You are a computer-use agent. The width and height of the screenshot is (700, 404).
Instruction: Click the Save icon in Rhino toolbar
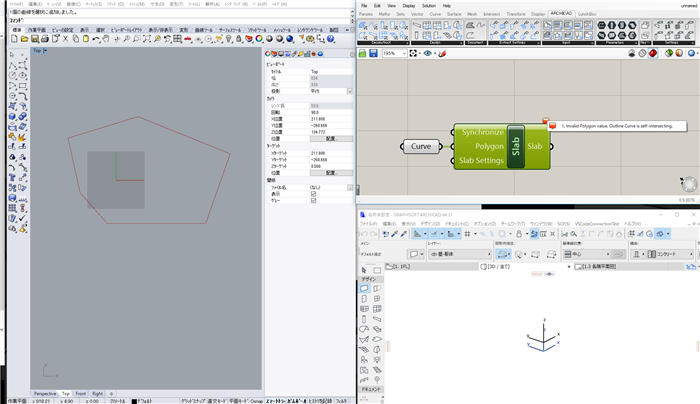click(34, 39)
